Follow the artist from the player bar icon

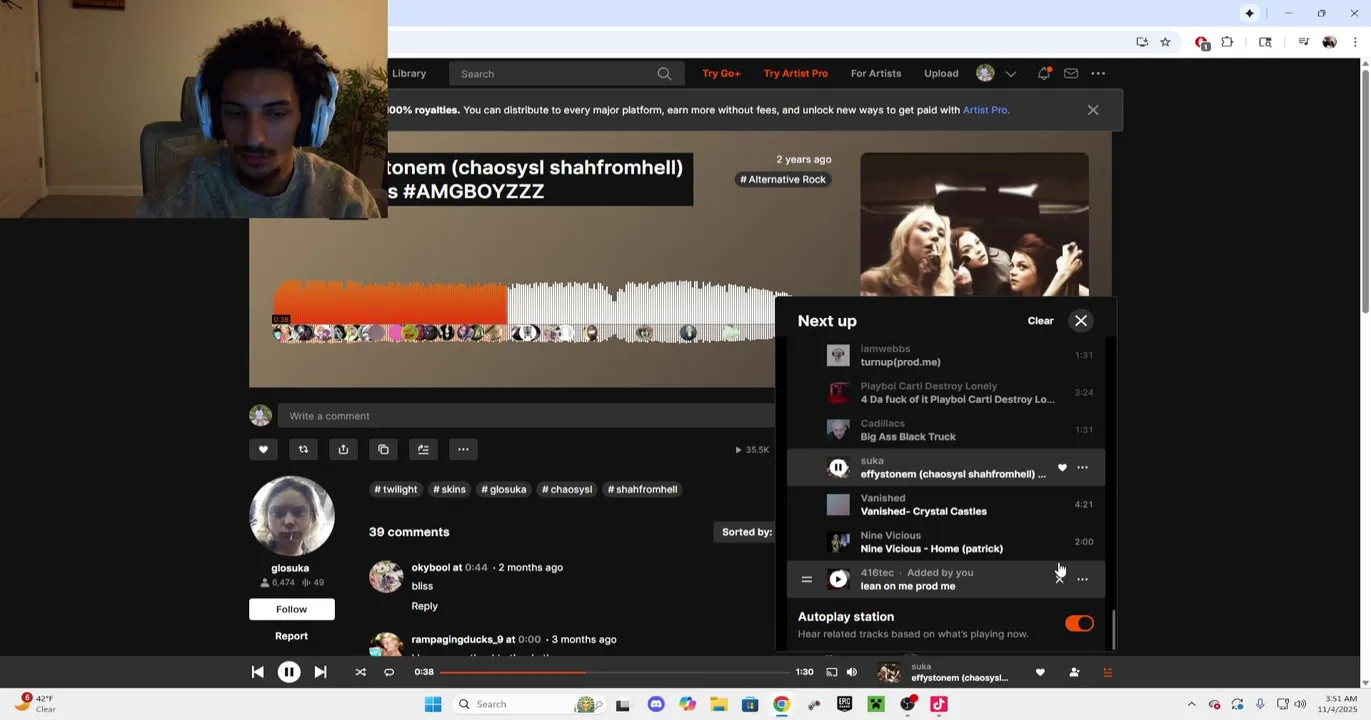(x=1074, y=672)
